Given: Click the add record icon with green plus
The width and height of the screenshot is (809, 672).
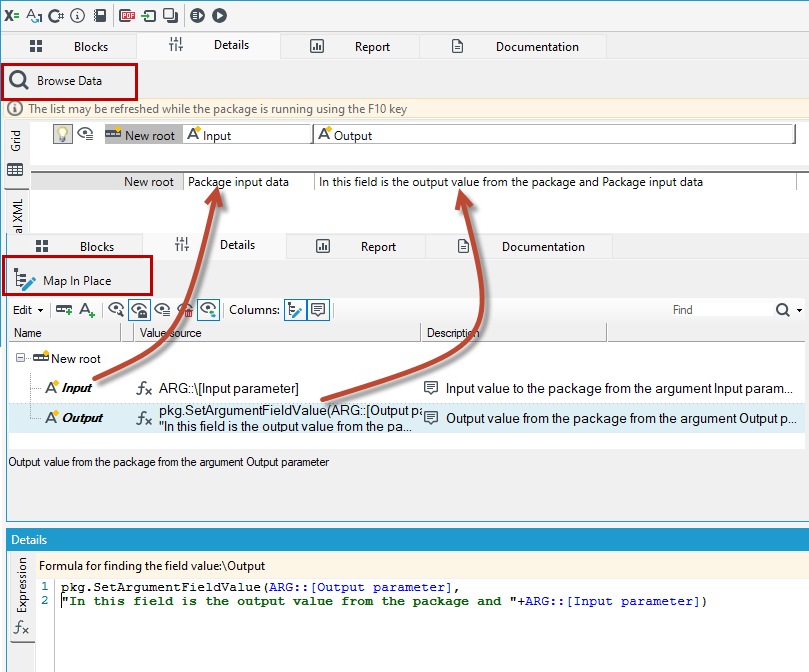Looking at the screenshot, I should click(x=64, y=310).
